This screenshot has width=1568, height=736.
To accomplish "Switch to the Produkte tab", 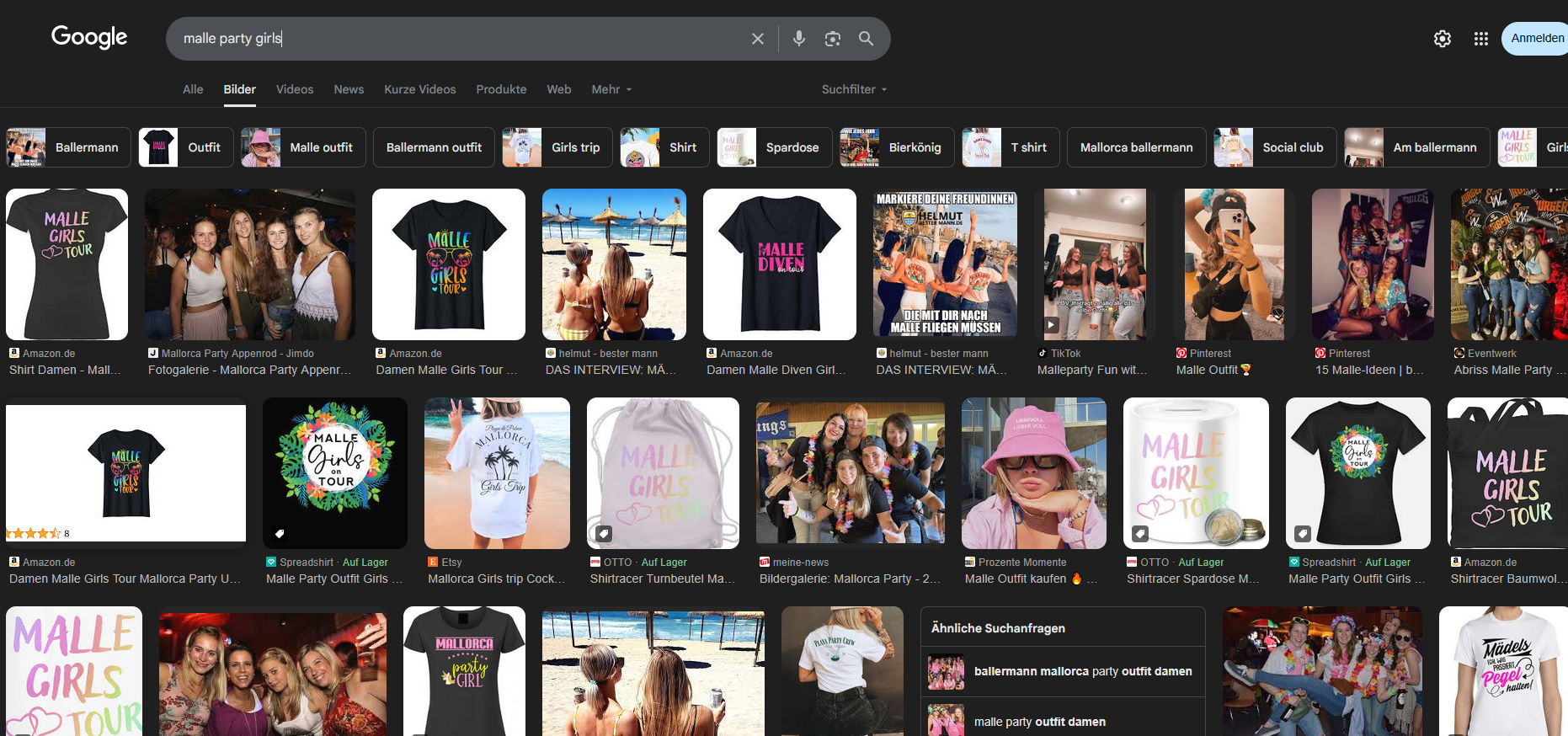I will click(501, 89).
